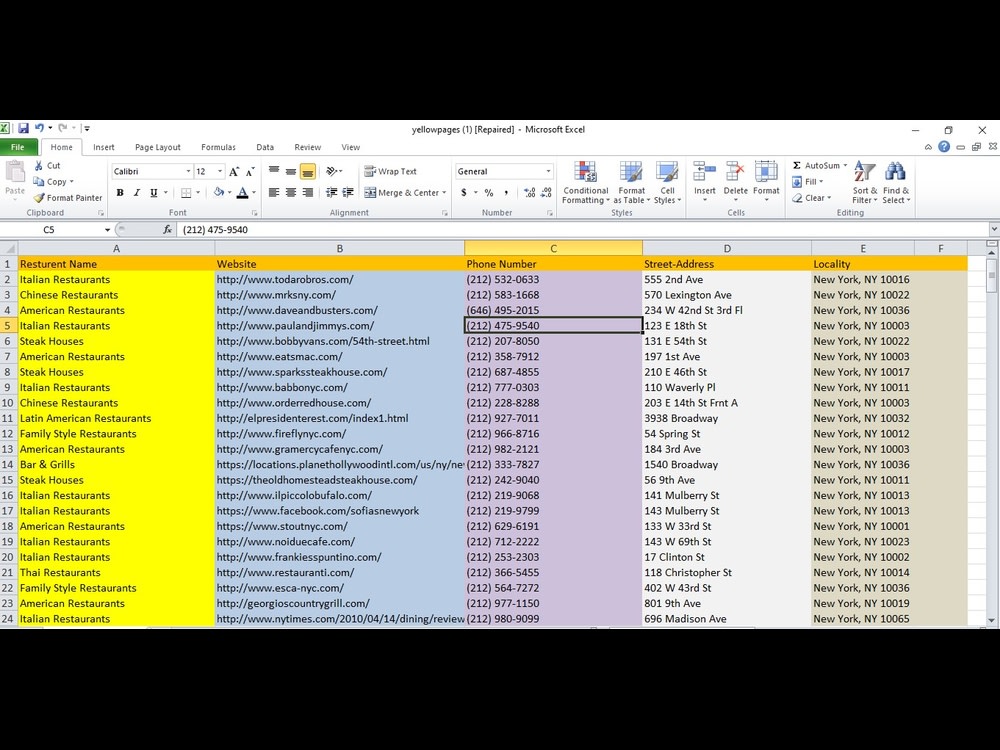Click the Borders icon
The height and width of the screenshot is (750, 1000).
(x=186, y=193)
